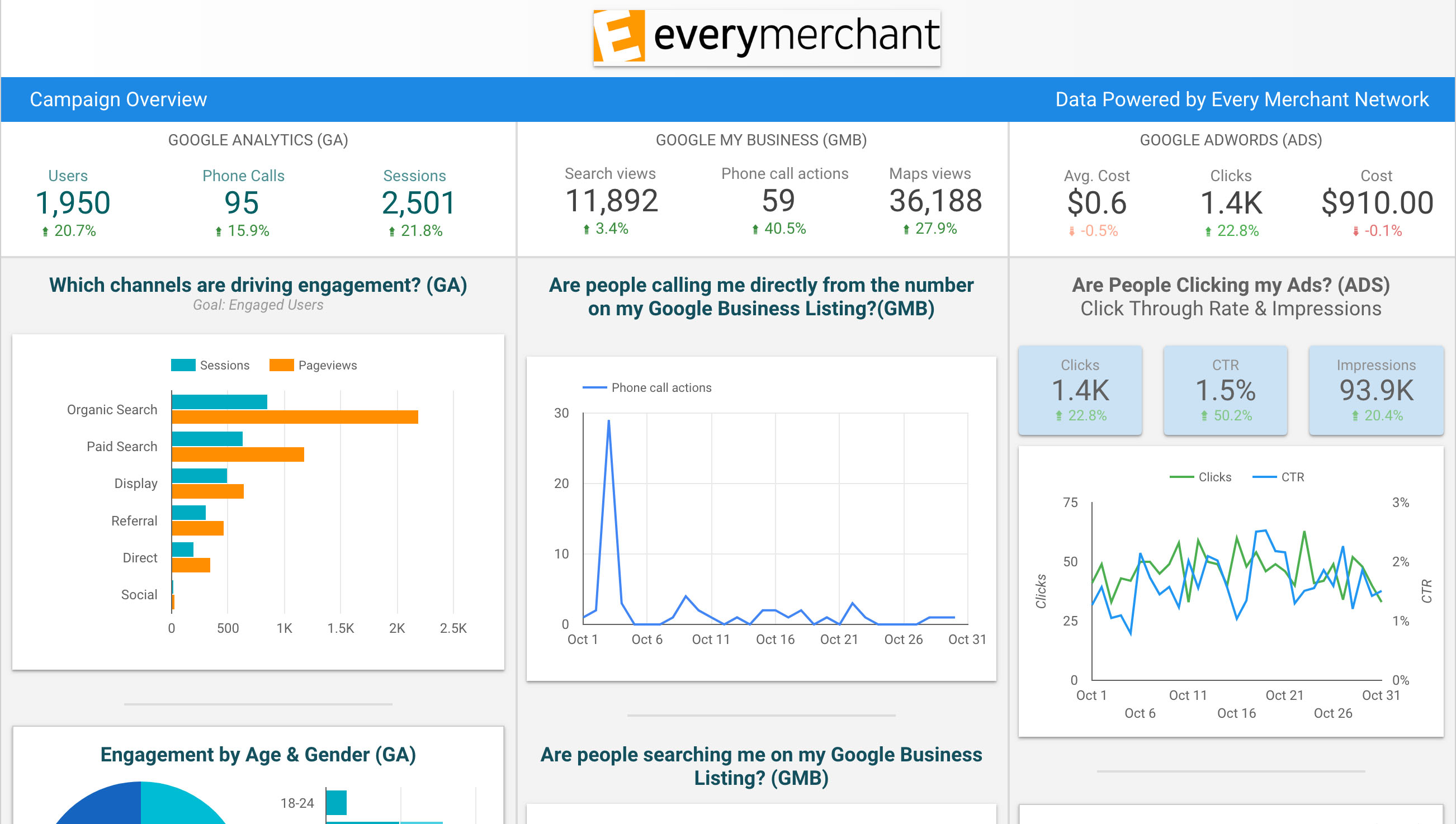
Task: Click the Maps views 36,188 value
Action: click(x=935, y=200)
